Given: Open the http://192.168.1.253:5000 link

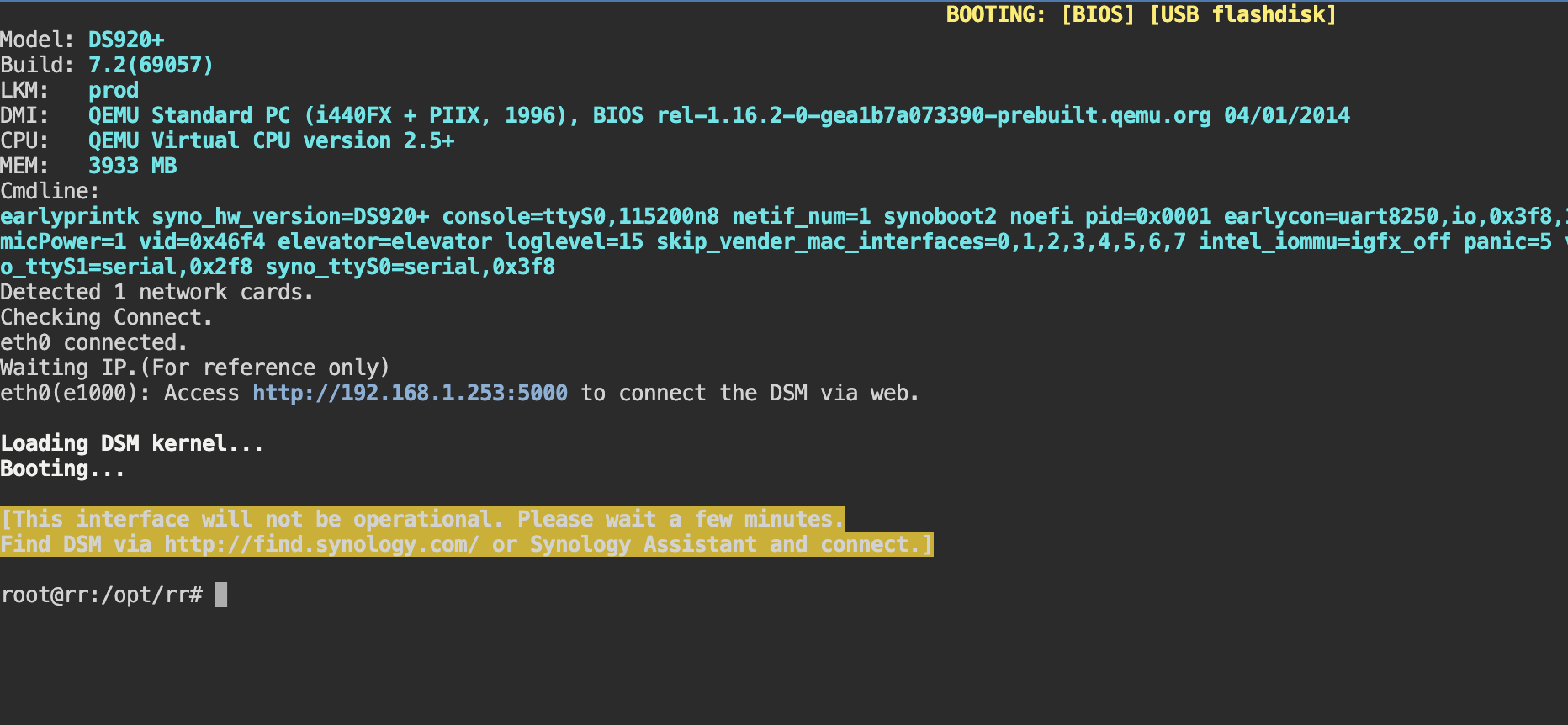Looking at the screenshot, I should click(410, 393).
